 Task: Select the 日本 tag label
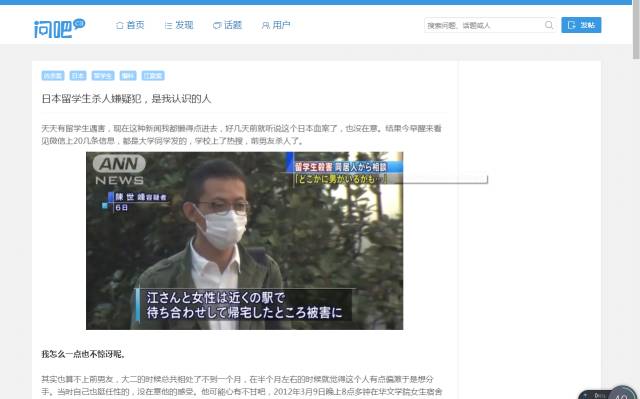[78, 75]
